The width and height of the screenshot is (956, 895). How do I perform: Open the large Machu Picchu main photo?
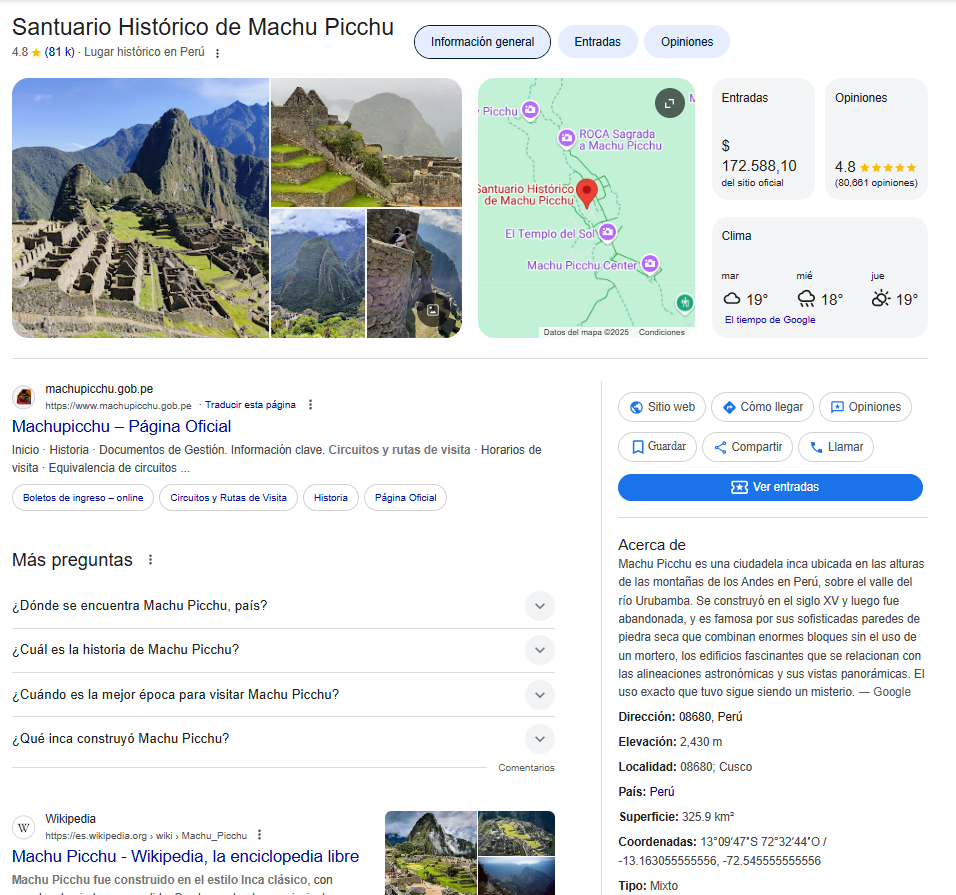tap(140, 208)
